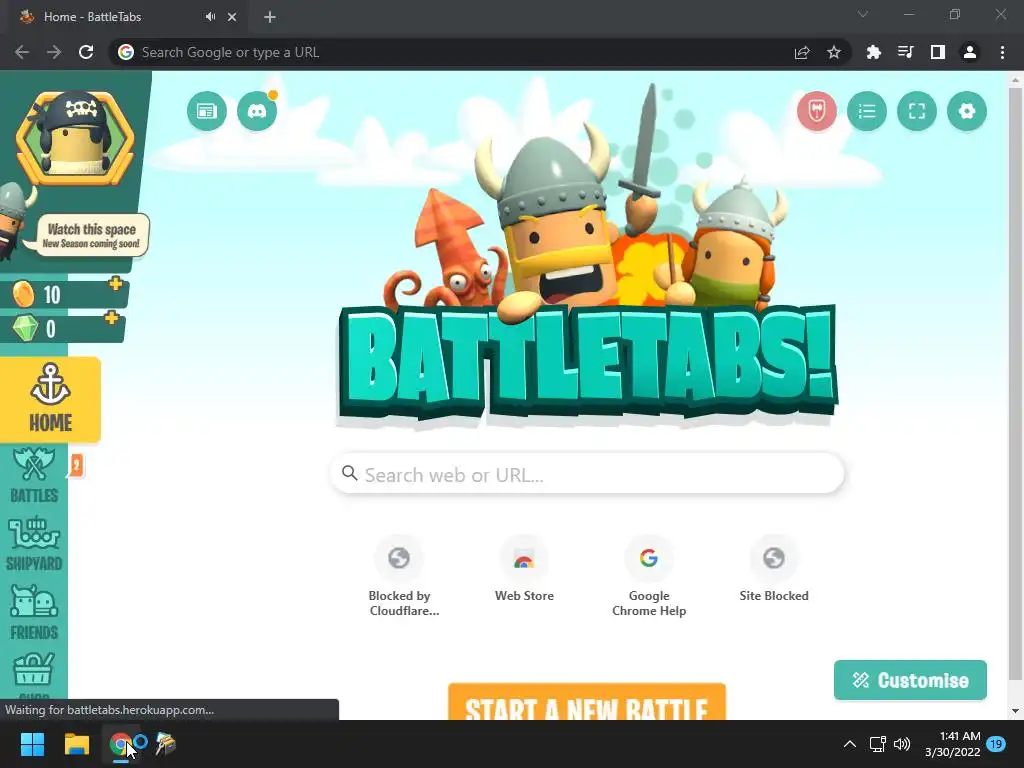Click the Customise button
The height and width of the screenshot is (768, 1024).
(910, 680)
